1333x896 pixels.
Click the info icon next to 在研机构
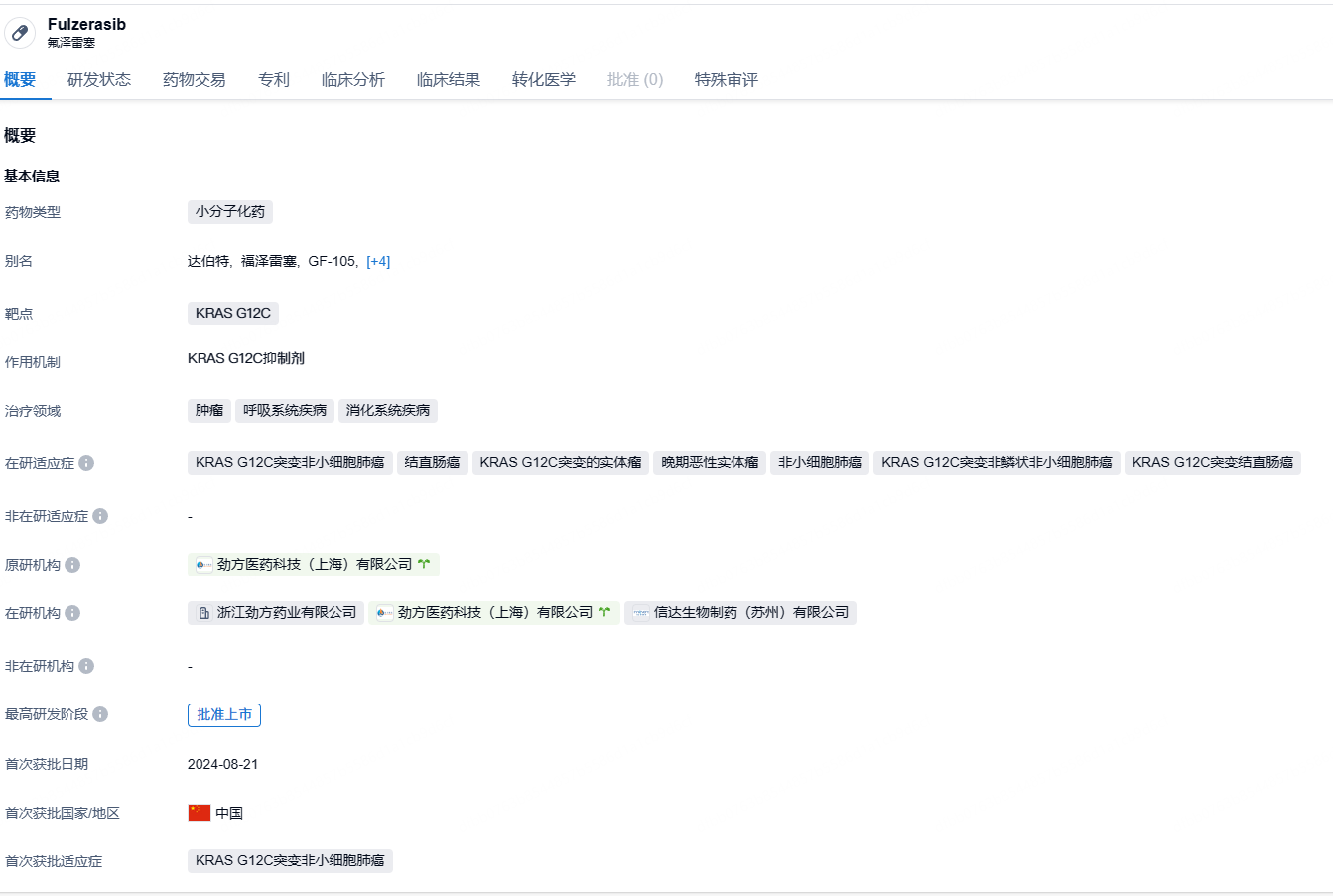(x=72, y=613)
